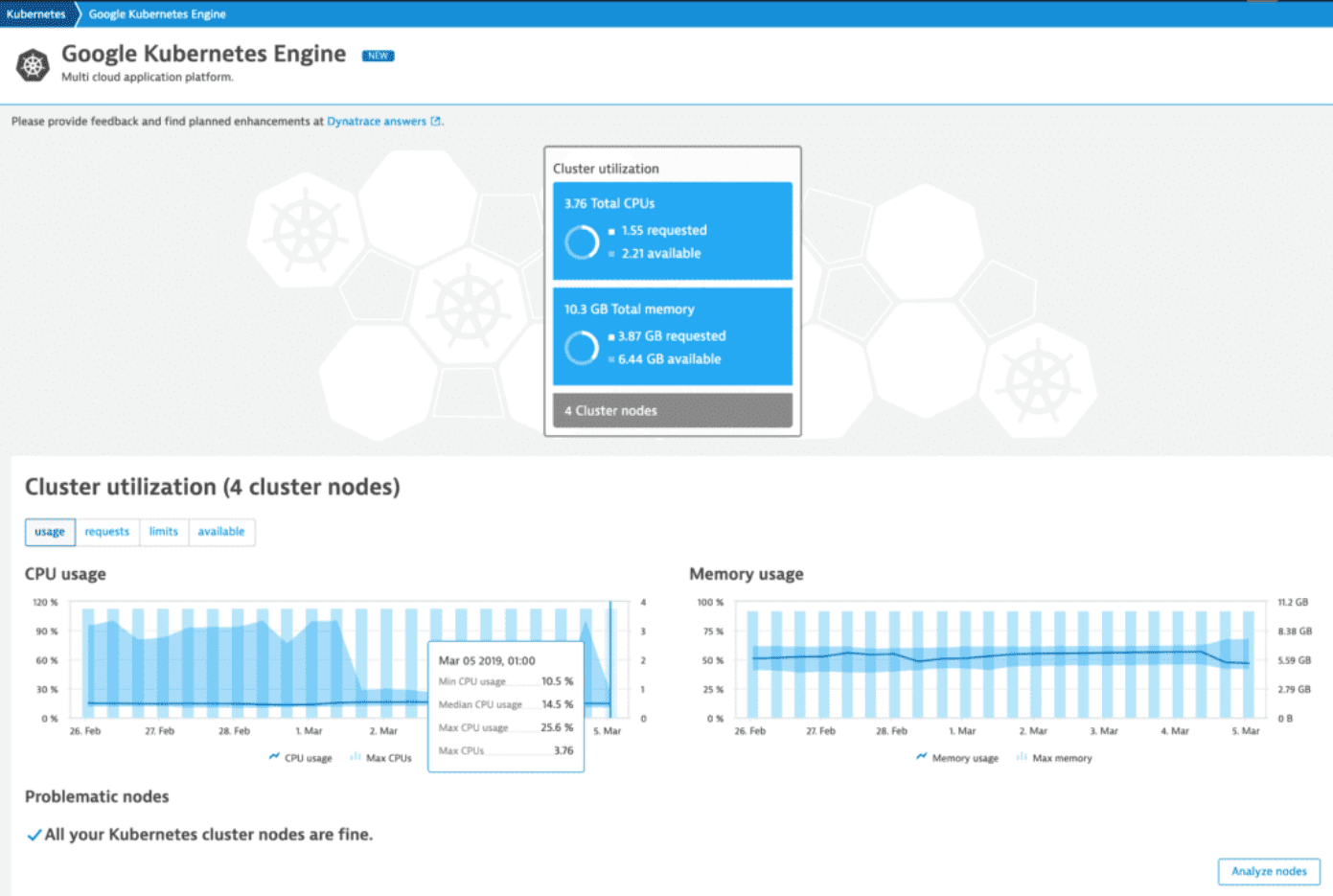Open Kubernetes breadcrumb
The height and width of the screenshot is (896, 1333).
click(36, 14)
